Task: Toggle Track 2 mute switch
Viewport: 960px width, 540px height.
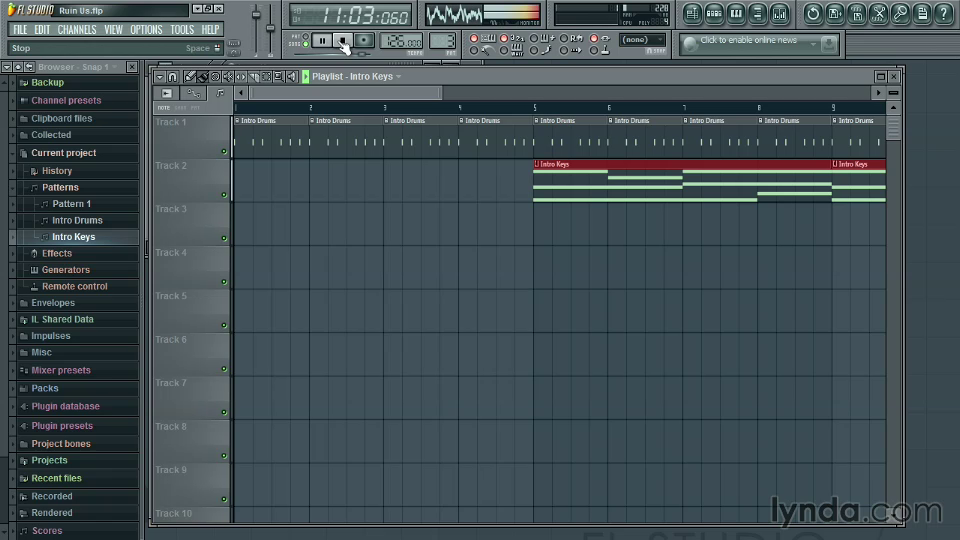Action: (224, 195)
